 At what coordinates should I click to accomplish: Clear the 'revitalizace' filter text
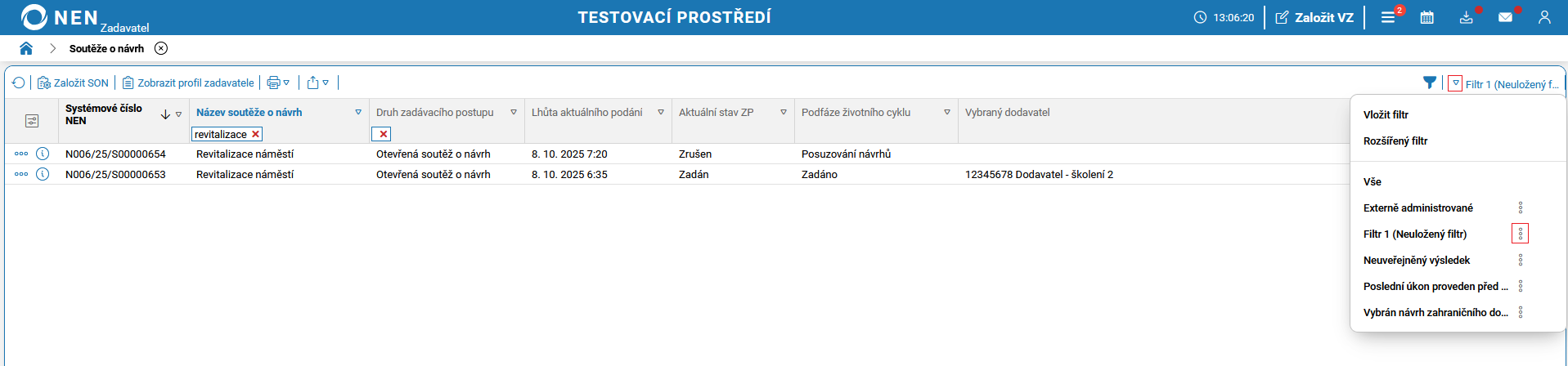tap(255, 134)
